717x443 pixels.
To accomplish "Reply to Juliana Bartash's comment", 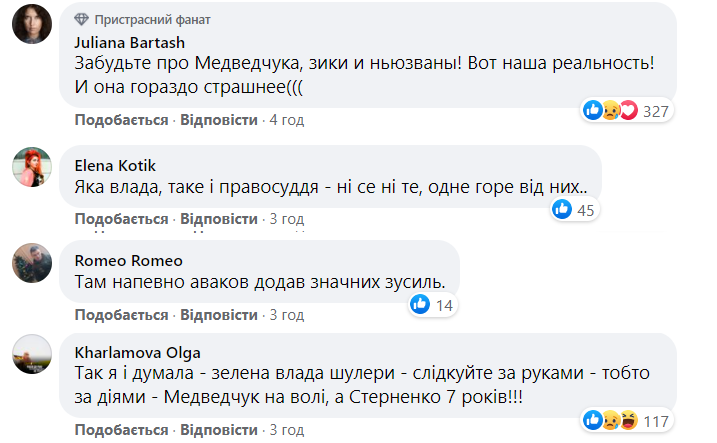I will click(x=218, y=120).
